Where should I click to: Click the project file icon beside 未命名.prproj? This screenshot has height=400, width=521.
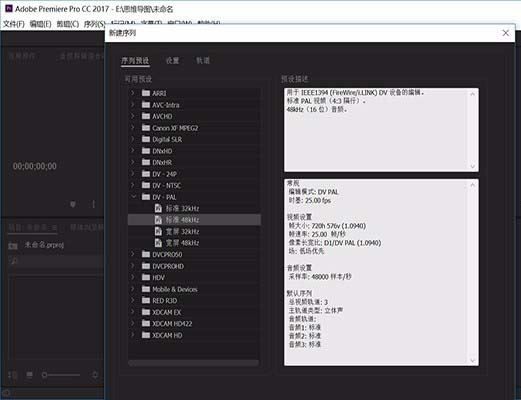click(x=13, y=246)
